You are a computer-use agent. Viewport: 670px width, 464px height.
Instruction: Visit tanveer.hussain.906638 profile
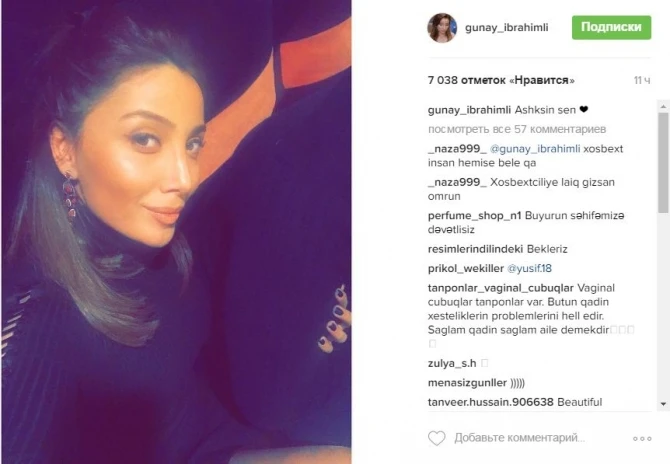click(491, 402)
